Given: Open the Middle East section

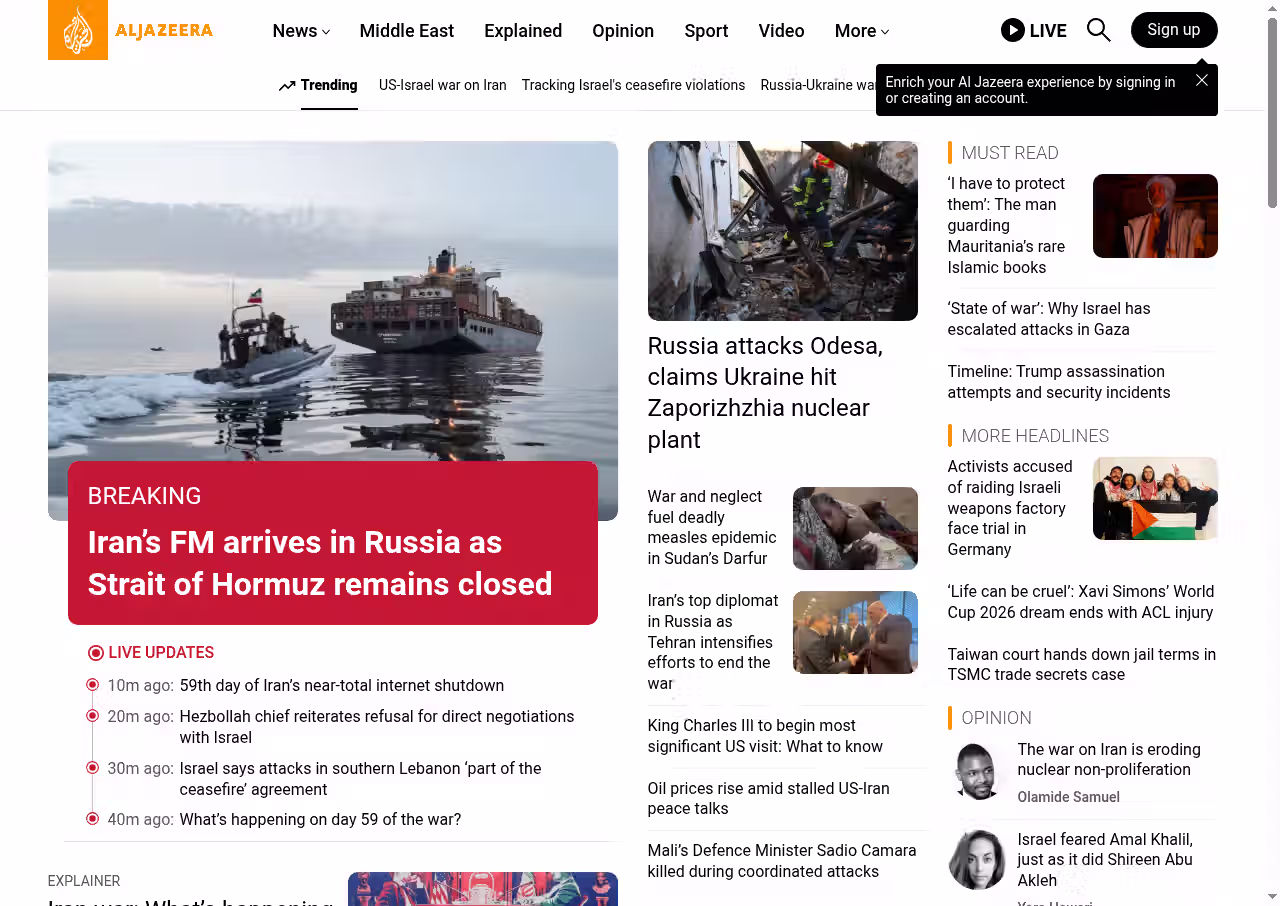Looking at the screenshot, I should coord(406,31).
